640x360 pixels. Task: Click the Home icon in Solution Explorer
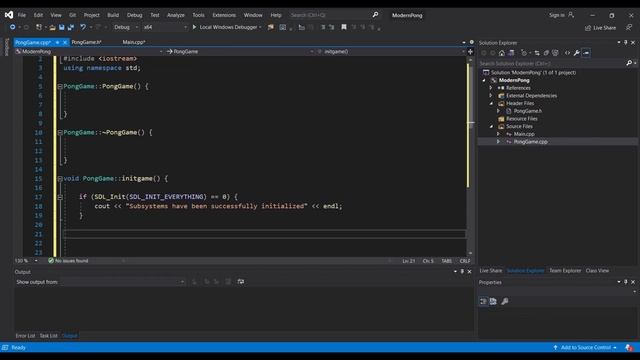tap(502, 53)
